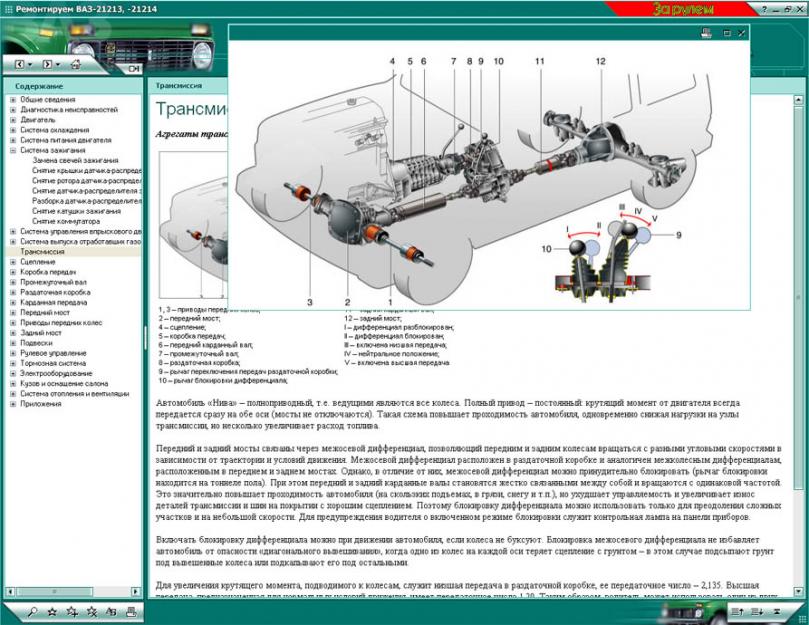Click the За рулем logo
The image size is (809, 625).
pos(683,9)
